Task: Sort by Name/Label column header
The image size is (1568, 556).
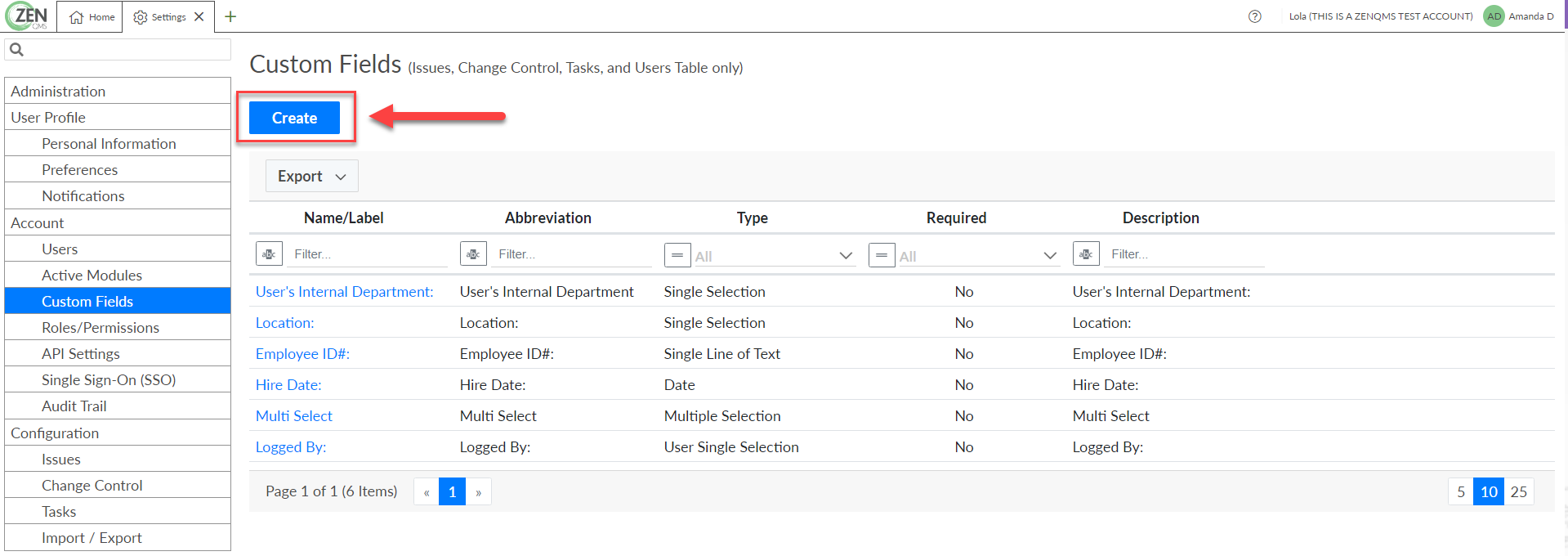Action: (x=344, y=218)
